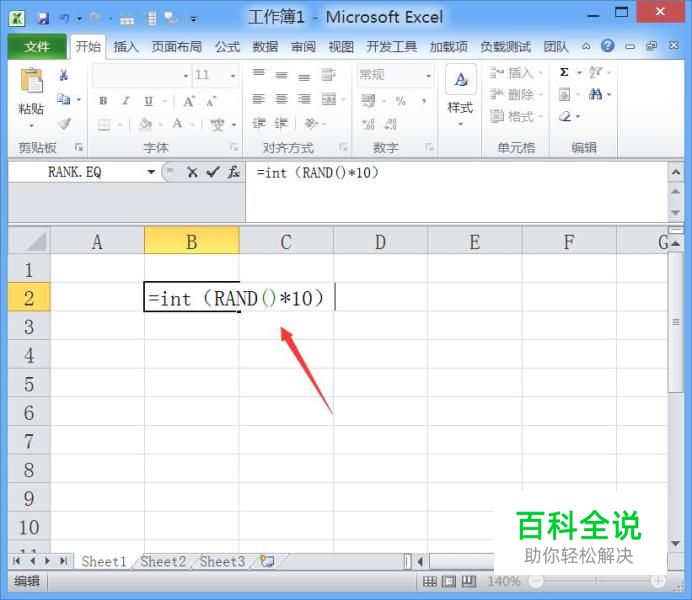Toggle Align Text Left
Viewport: 692px width, 600px height.
(x=258, y=99)
